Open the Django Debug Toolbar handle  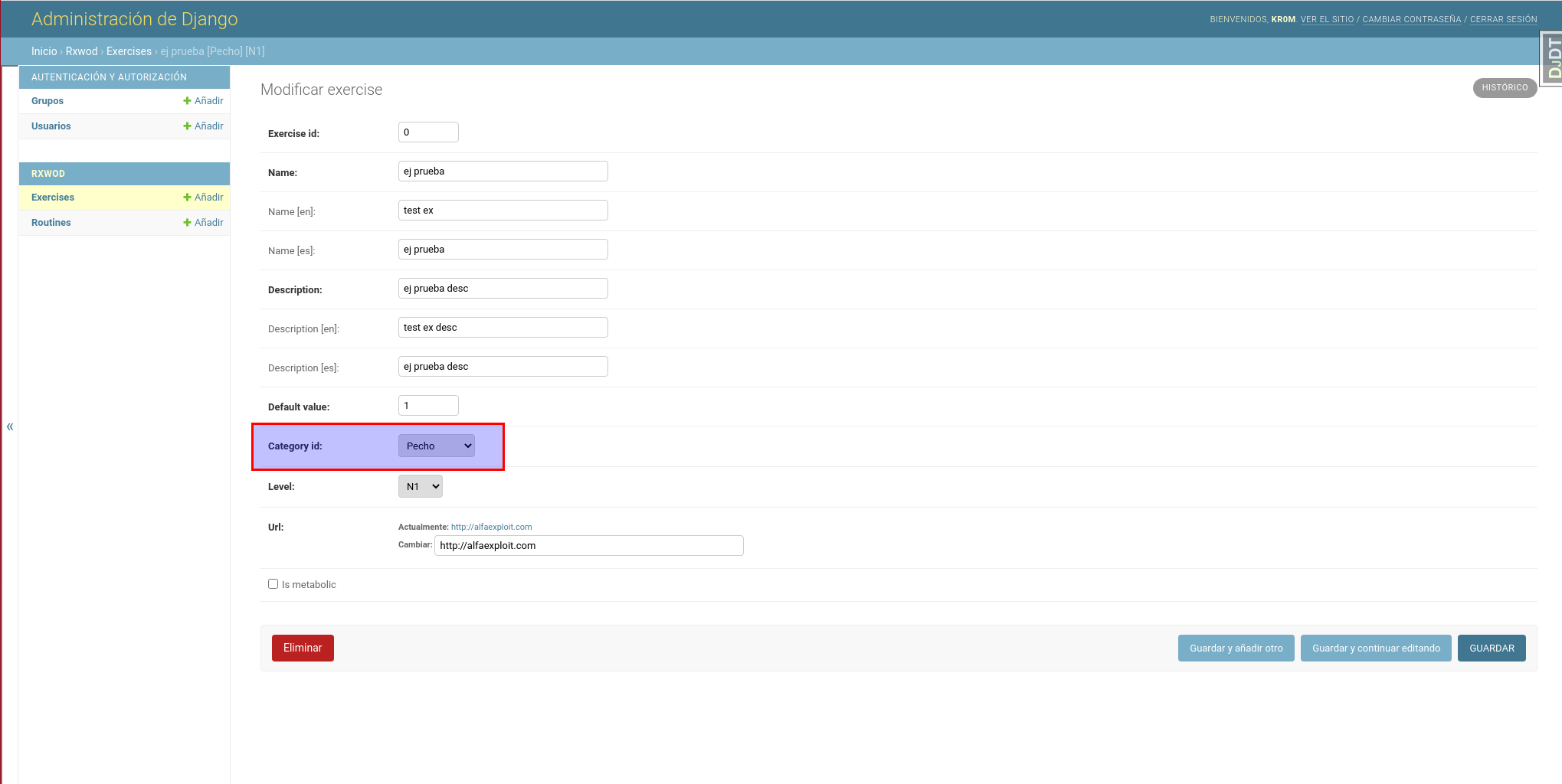[1552, 59]
